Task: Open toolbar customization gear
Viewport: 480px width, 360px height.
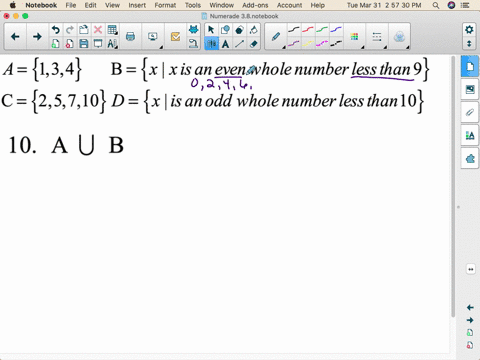Action: pyautogui.click(x=469, y=30)
